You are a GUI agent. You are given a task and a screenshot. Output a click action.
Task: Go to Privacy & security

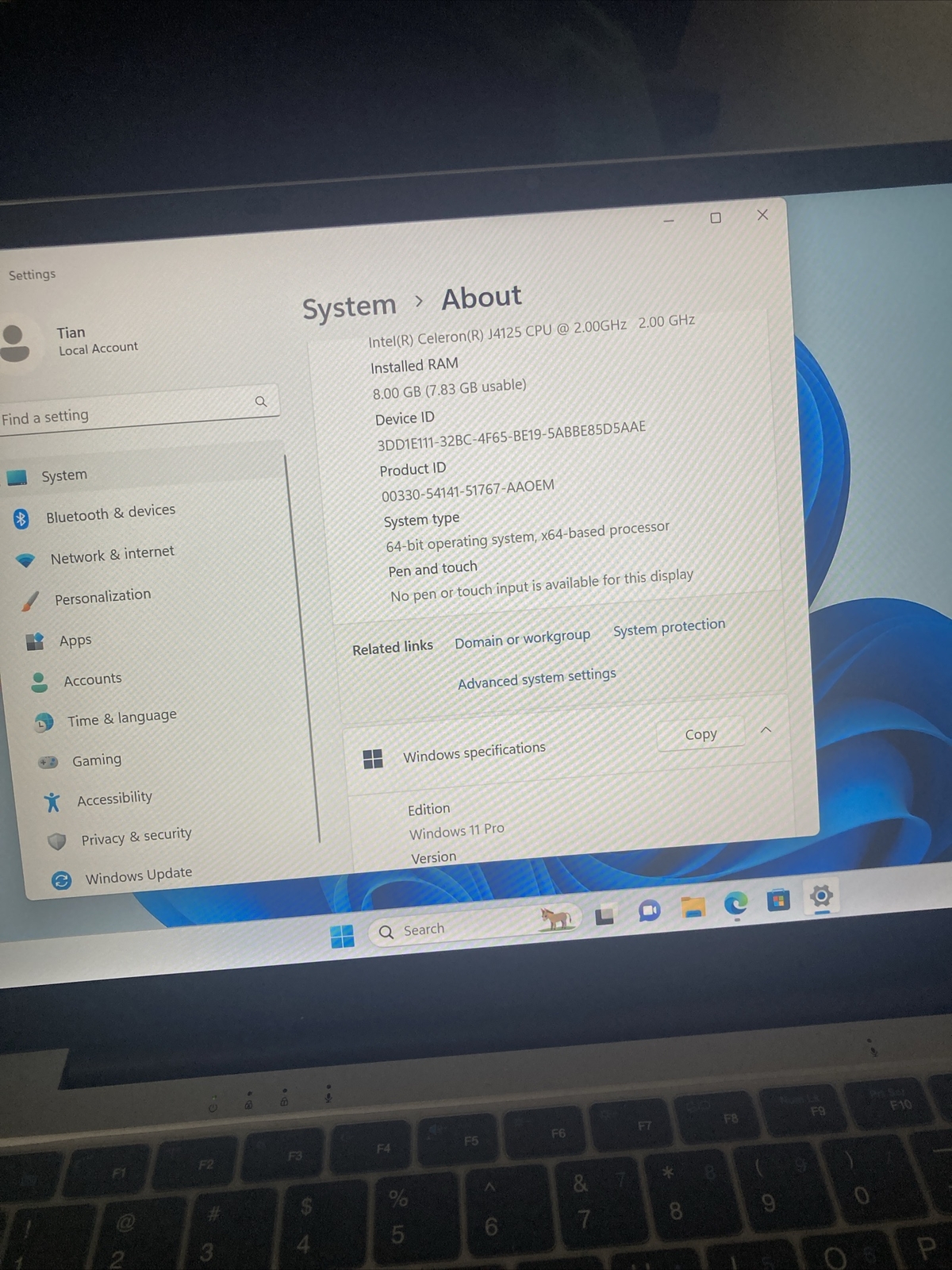[x=136, y=837]
